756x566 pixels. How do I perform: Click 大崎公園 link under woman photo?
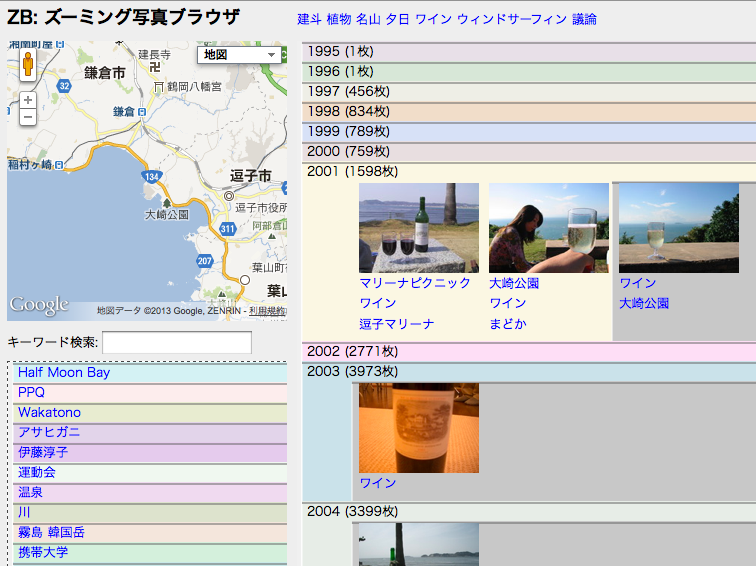[x=514, y=283]
